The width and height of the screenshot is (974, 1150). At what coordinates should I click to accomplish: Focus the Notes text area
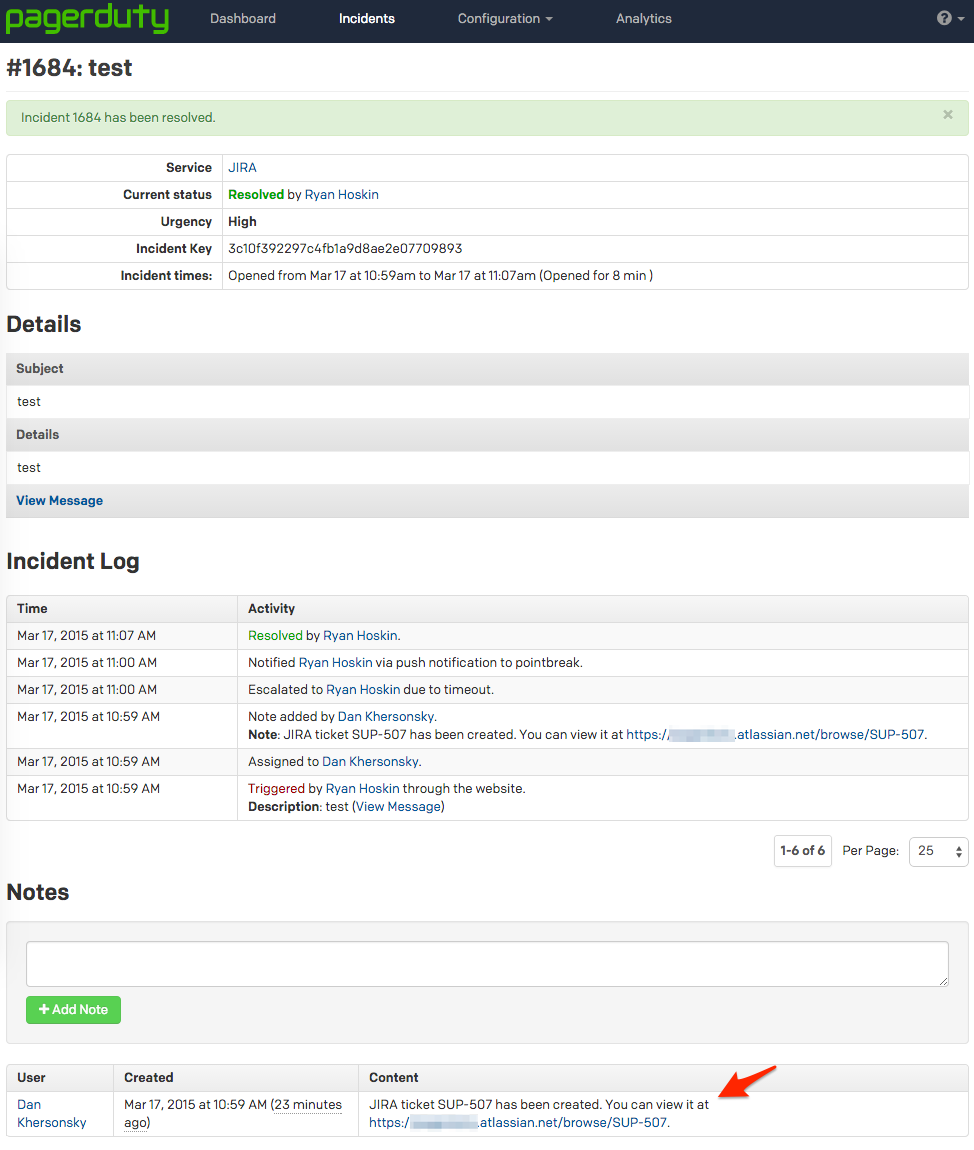487,964
